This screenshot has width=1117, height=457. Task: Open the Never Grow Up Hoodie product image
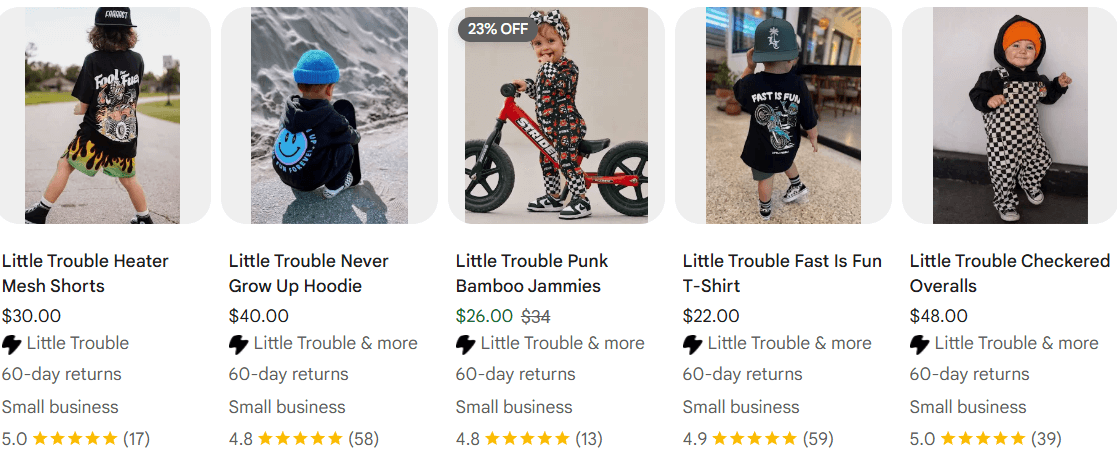(x=329, y=115)
